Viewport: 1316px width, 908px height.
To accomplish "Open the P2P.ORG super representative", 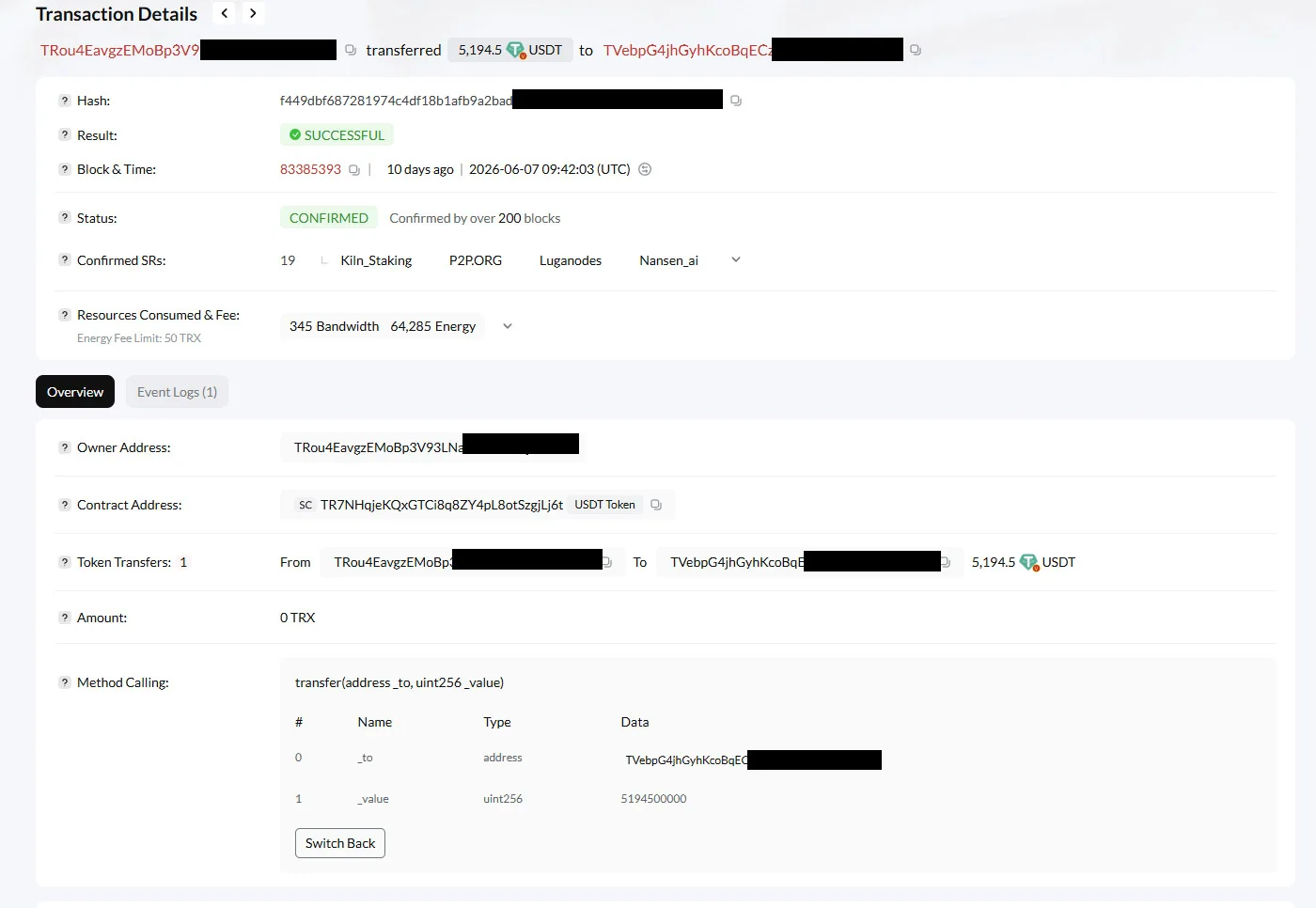I will [476, 260].
